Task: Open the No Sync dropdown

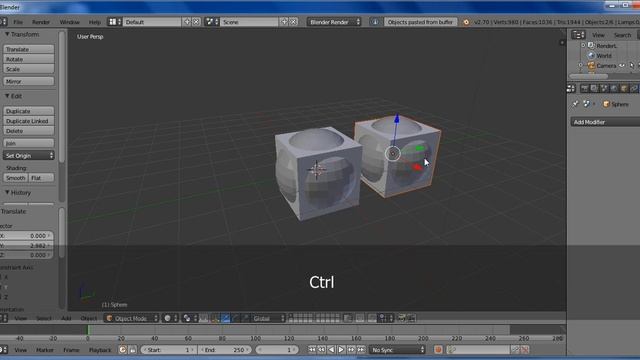Action: point(398,350)
